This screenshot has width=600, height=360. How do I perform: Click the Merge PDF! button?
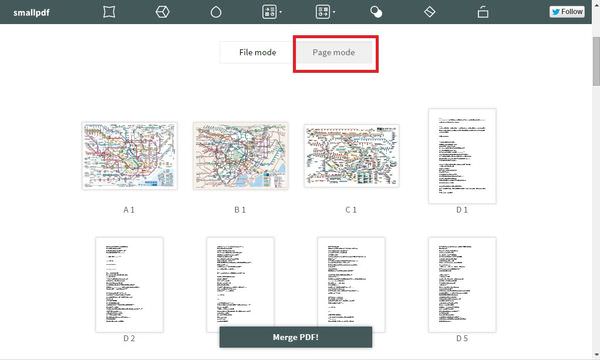[295, 337]
